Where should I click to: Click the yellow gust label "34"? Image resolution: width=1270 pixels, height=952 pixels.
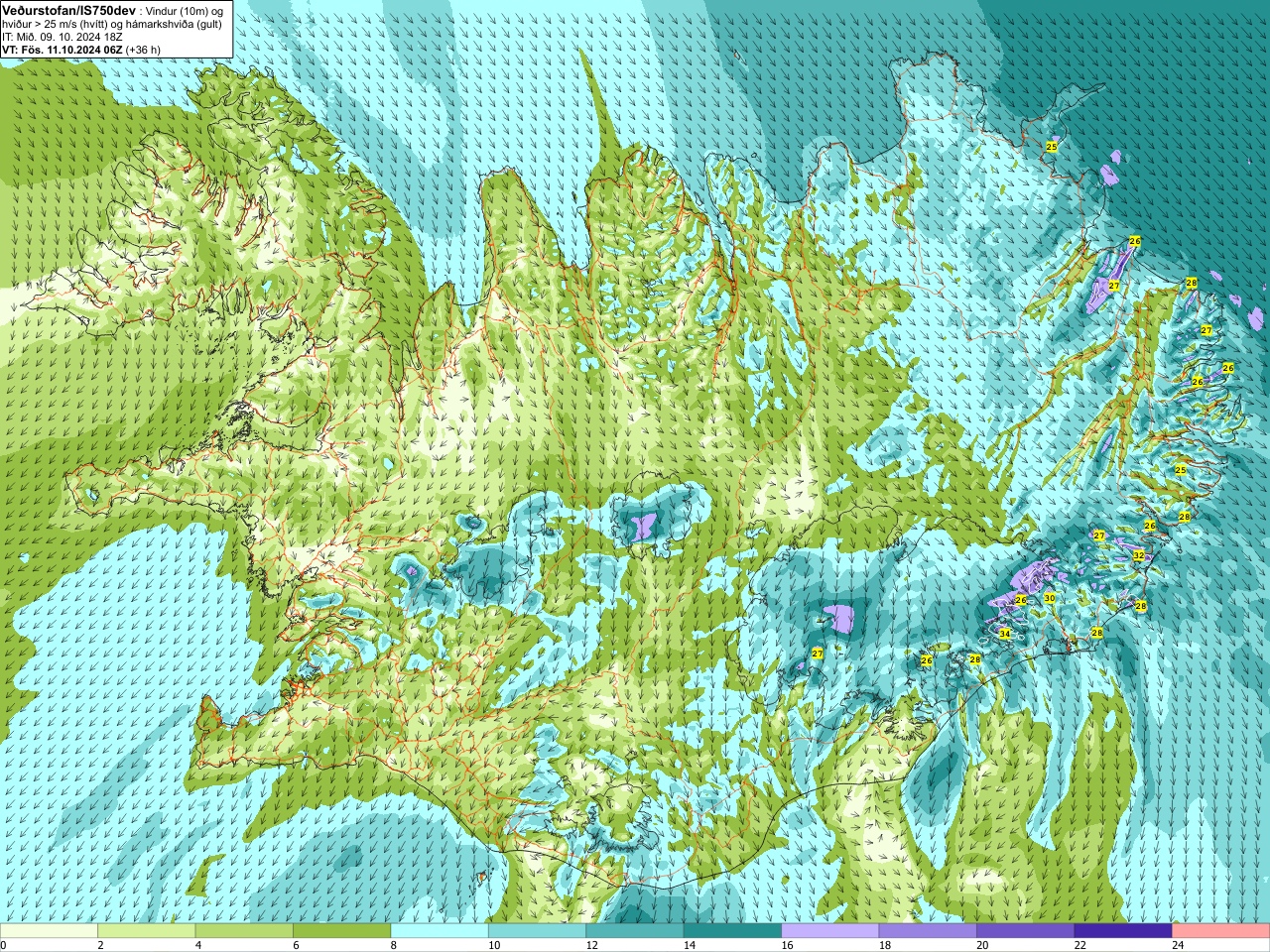tap(1005, 634)
